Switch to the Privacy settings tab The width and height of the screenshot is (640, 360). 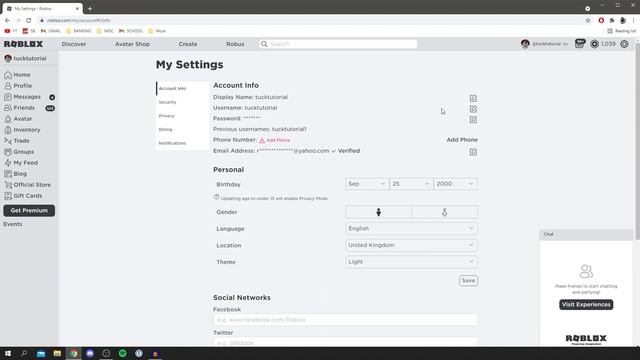click(182, 116)
